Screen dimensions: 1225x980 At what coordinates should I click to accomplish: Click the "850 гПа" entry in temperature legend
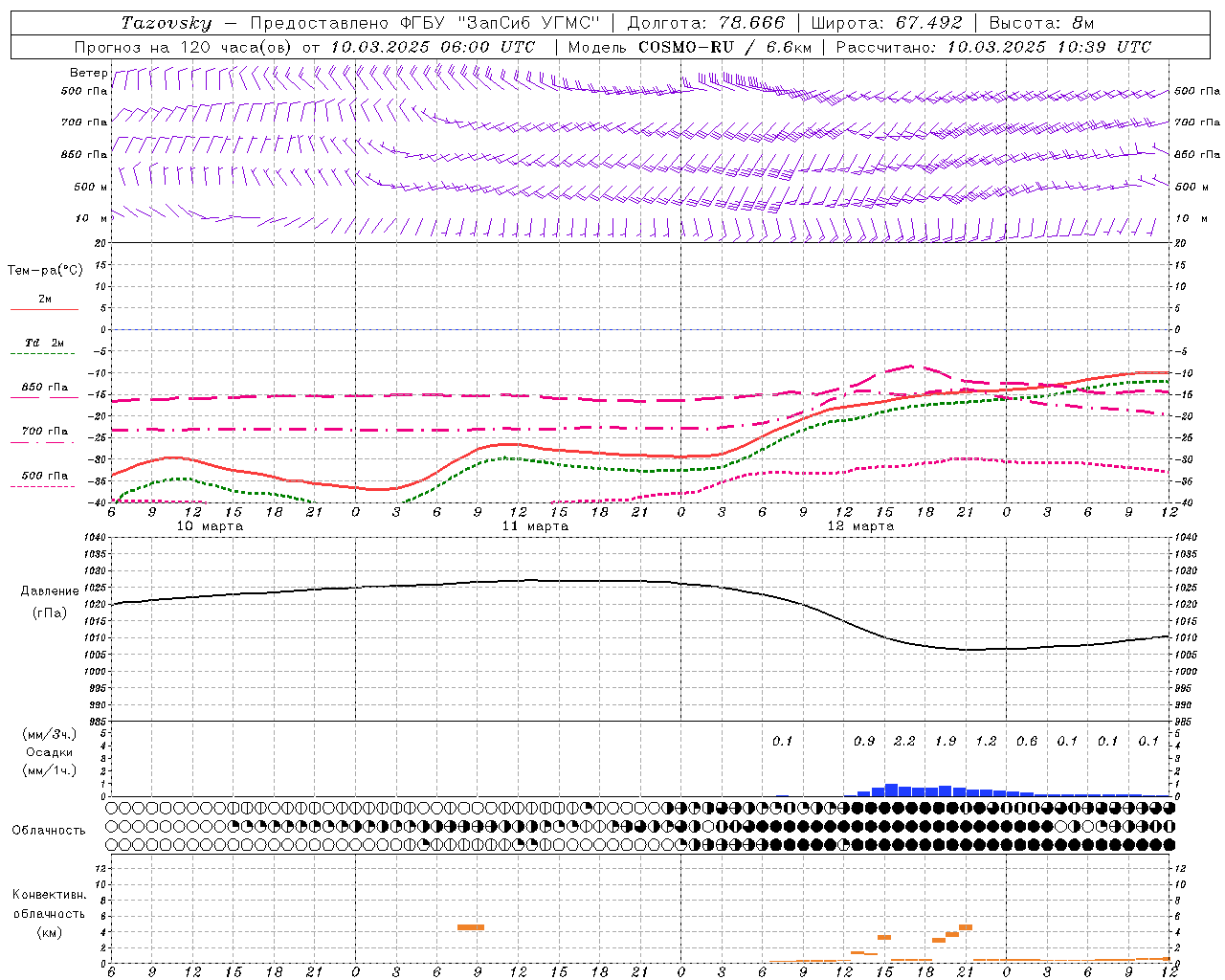tap(44, 388)
